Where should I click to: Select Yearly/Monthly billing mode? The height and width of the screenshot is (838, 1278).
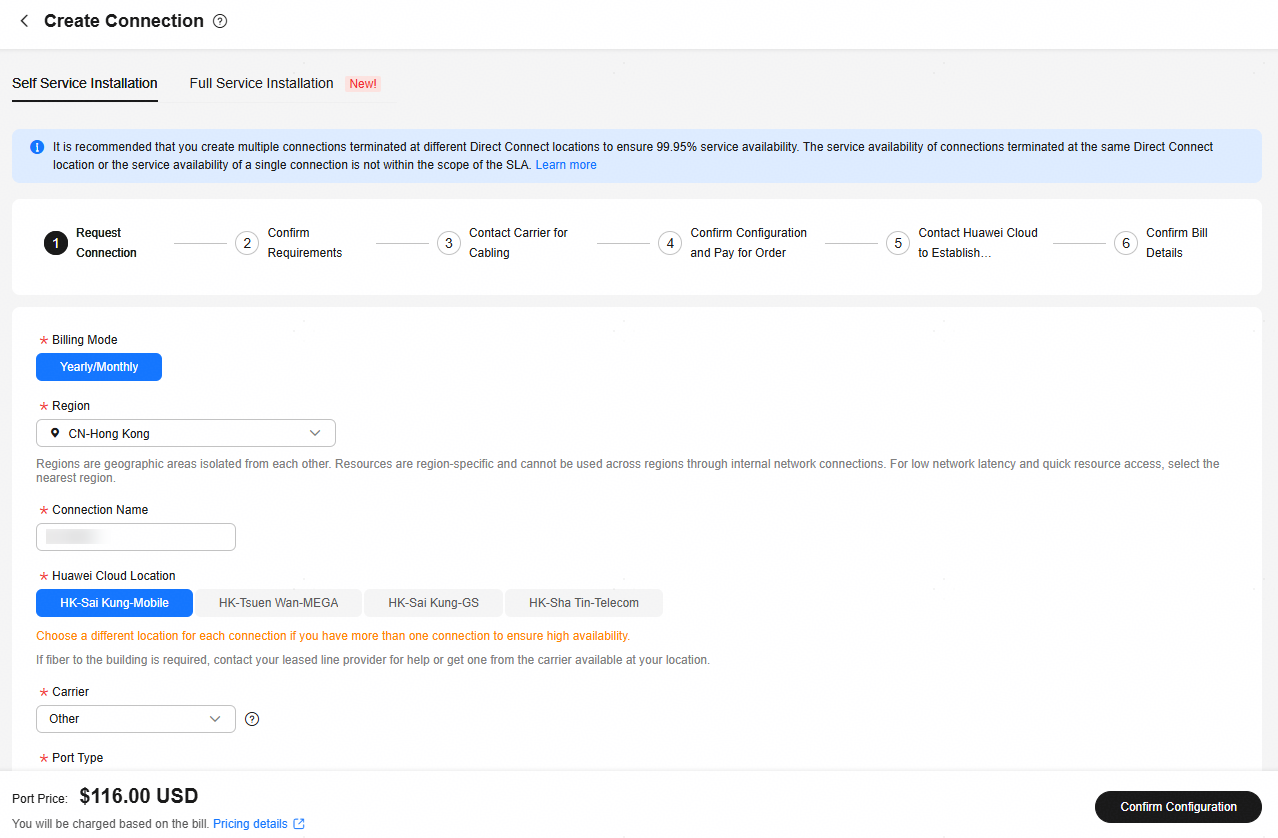[99, 367]
